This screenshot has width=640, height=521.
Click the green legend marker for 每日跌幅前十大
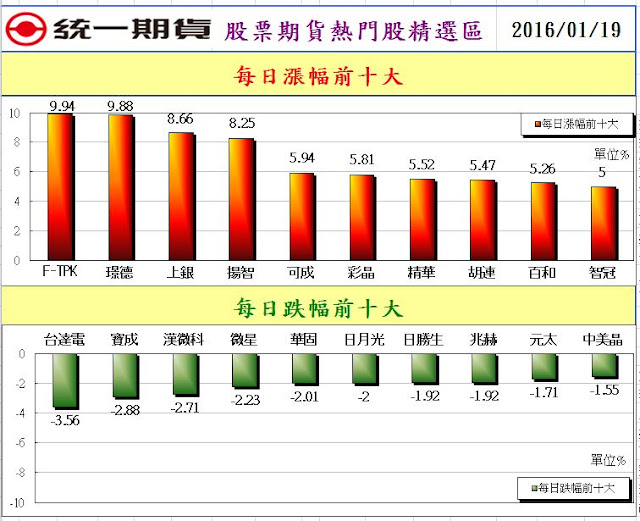tap(534, 488)
